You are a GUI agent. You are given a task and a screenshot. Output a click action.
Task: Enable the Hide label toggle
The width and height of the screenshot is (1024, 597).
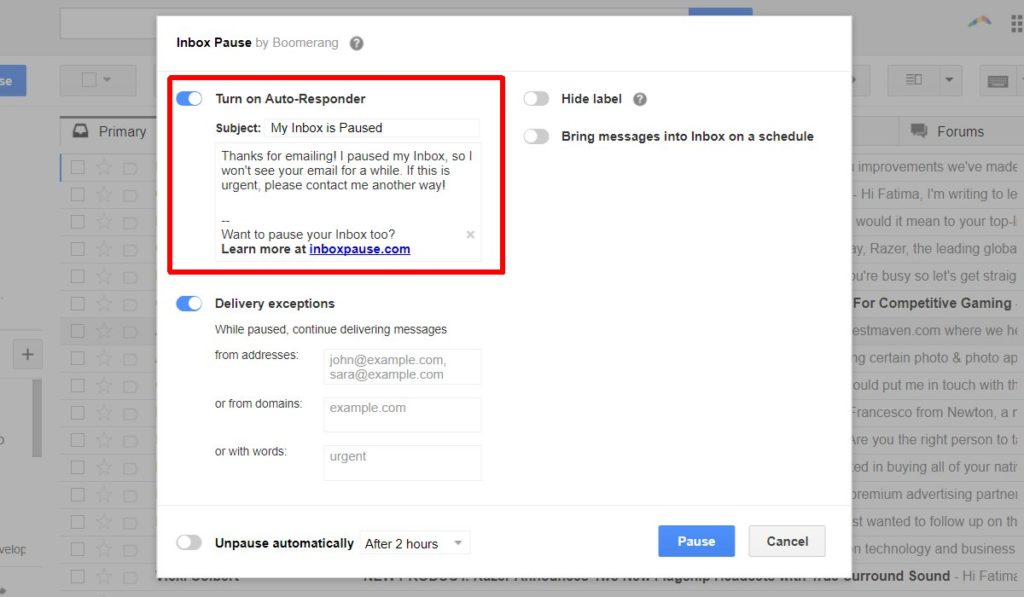click(x=537, y=99)
